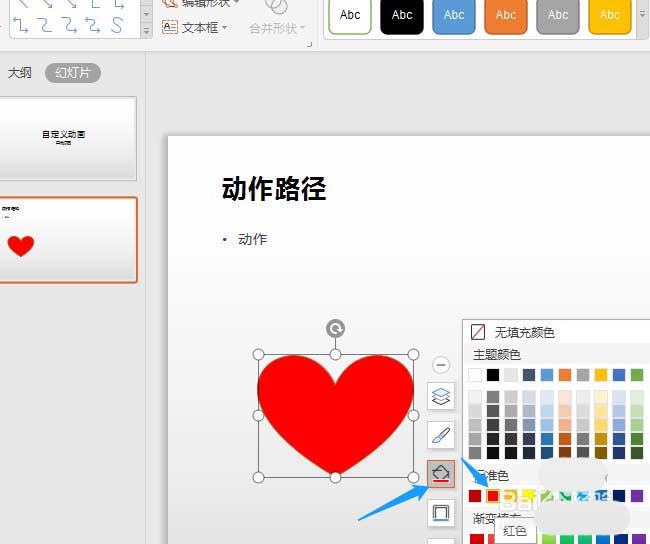The height and width of the screenshot is (544, 650).
Task: Click the bullet text 动作
Action: pos(252,239)
